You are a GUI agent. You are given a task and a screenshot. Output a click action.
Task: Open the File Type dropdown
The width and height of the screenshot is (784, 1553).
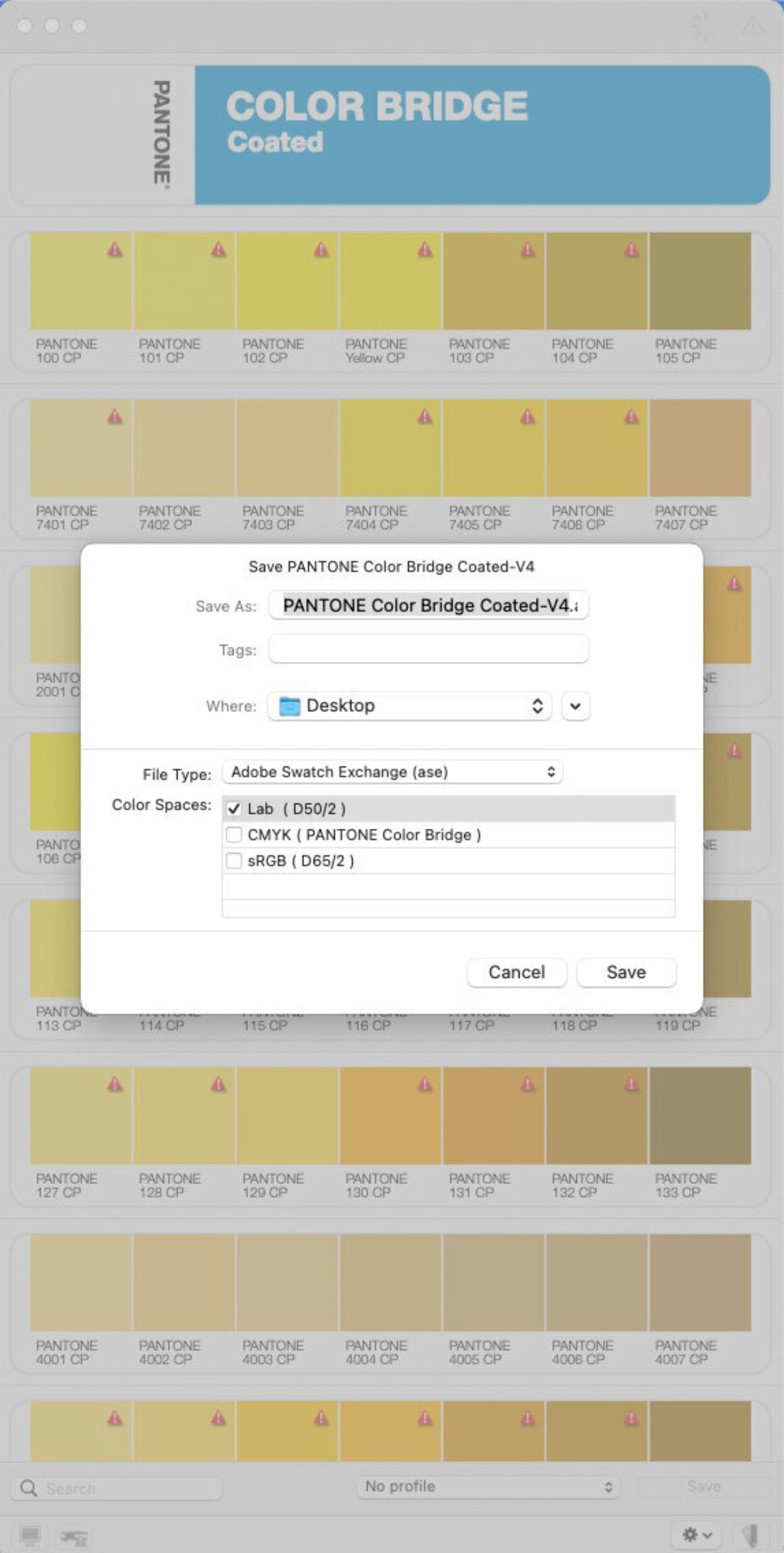pyautogui.click(x=392, y=772)
